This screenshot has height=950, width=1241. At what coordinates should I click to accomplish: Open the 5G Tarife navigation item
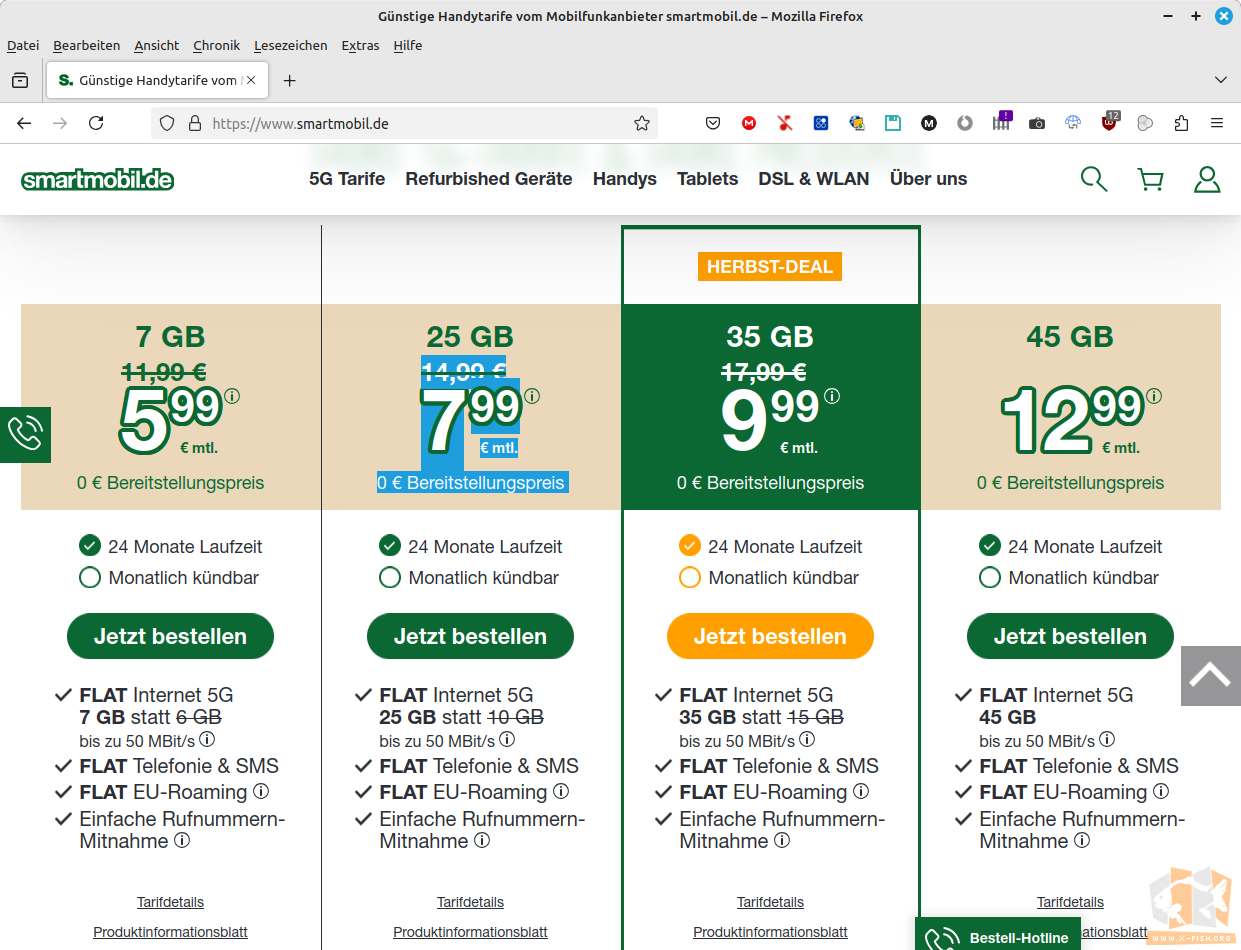point(347,179)
